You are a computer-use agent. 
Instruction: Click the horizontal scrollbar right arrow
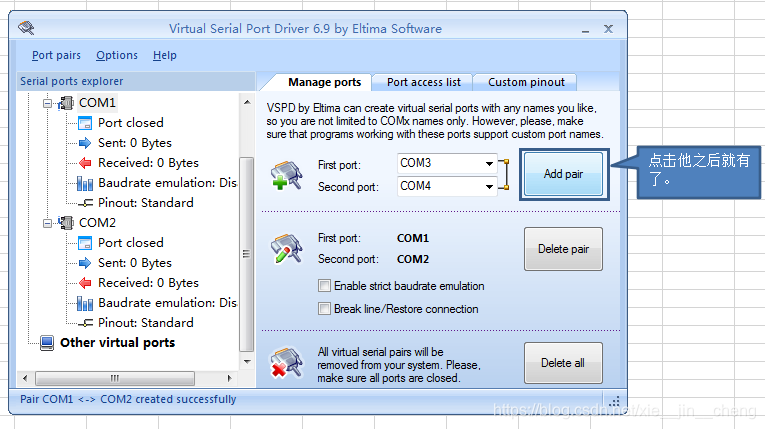[x=229, y=378]
